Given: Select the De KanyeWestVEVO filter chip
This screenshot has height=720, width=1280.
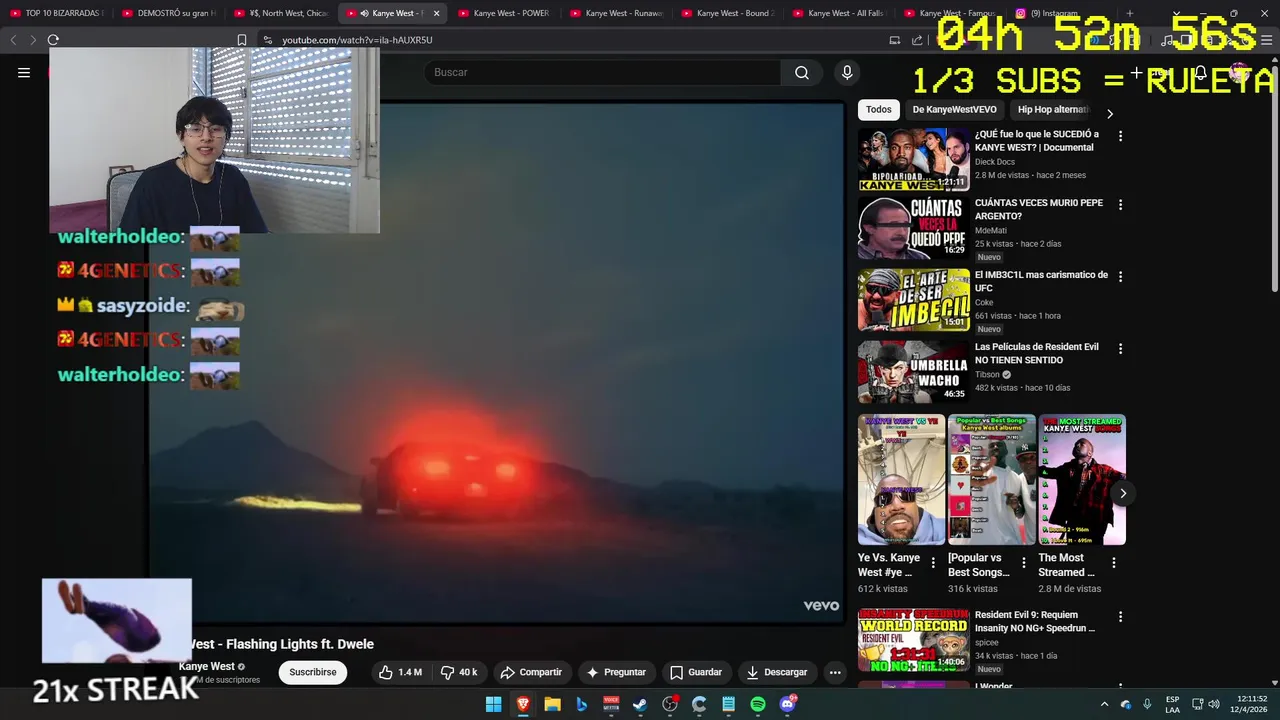Looking at the screenshot, I should click(x=954, y=109).
